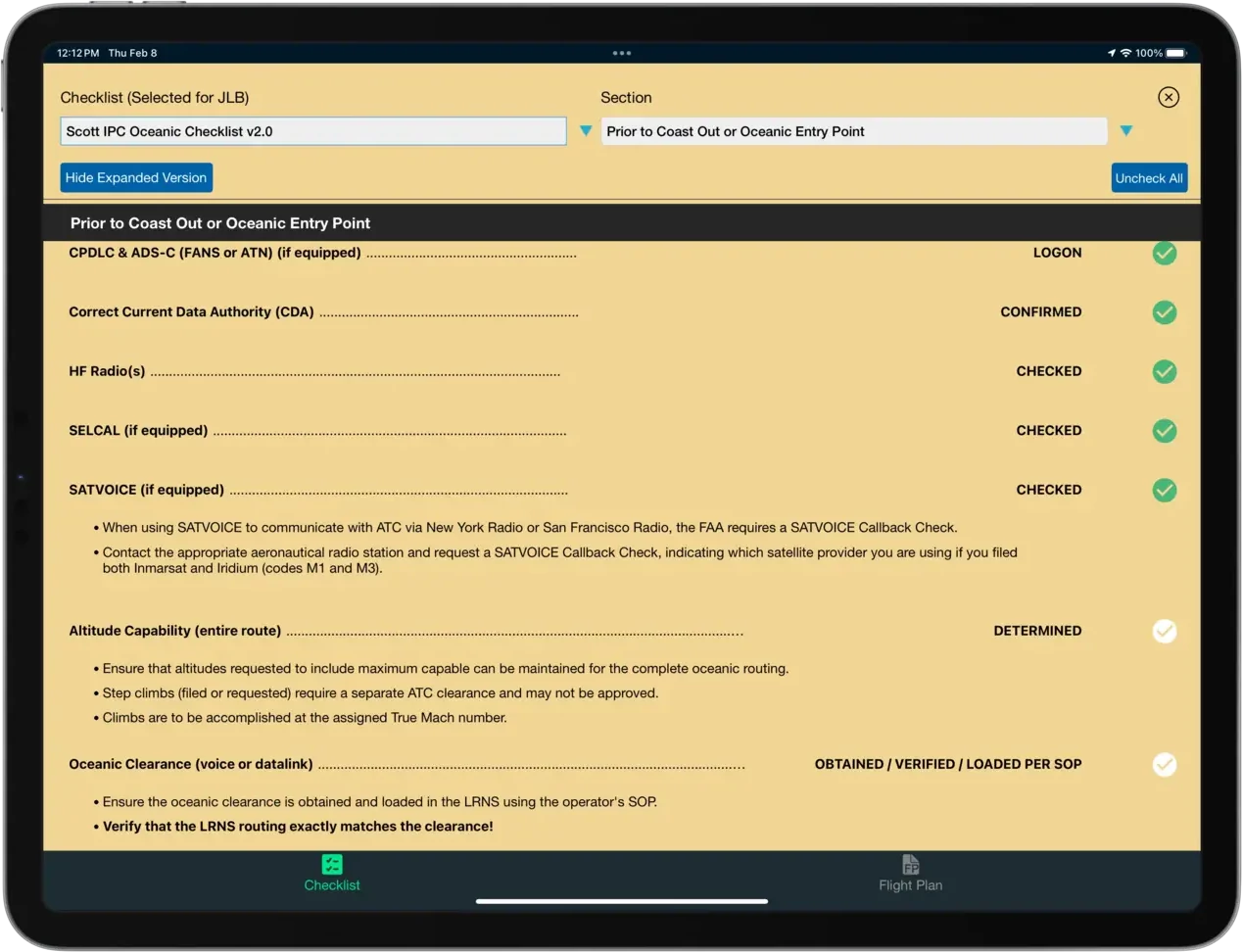Click the CONFIRMED response text
This screenshot has height=952, width=1242.
1040,311
